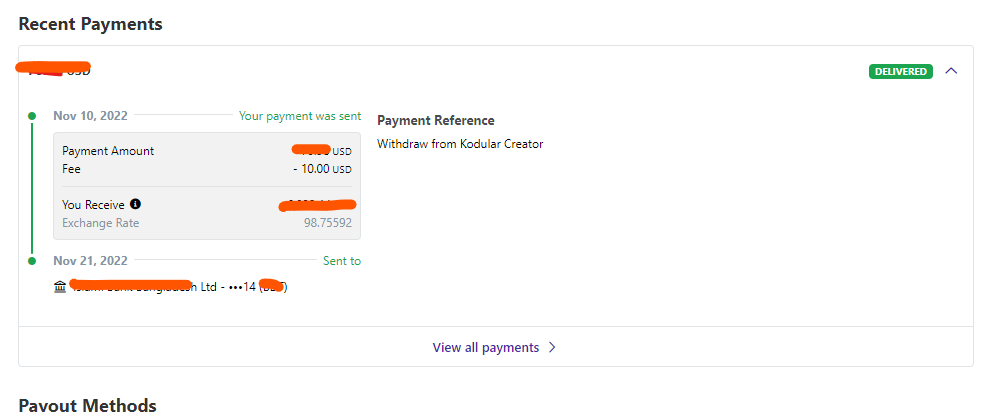This screenshot has height=412, width=990.
Task: Select the Nov 21, 2022 timeline dot
Action: (32, 261)
